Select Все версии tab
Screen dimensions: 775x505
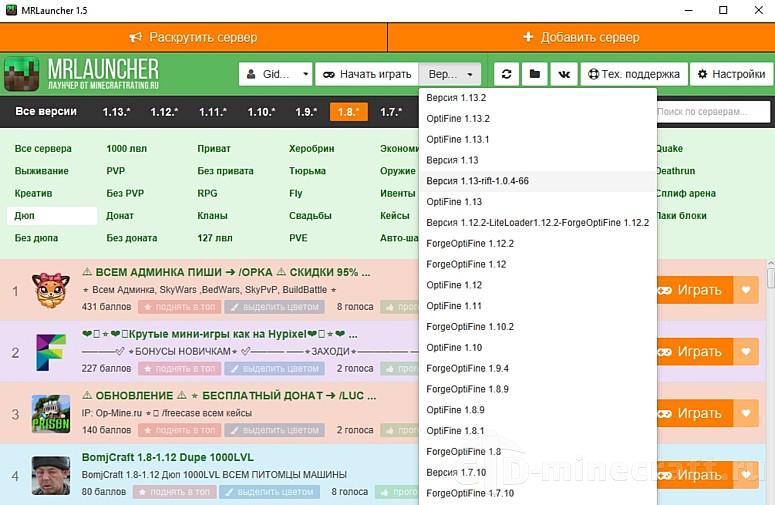46,112
